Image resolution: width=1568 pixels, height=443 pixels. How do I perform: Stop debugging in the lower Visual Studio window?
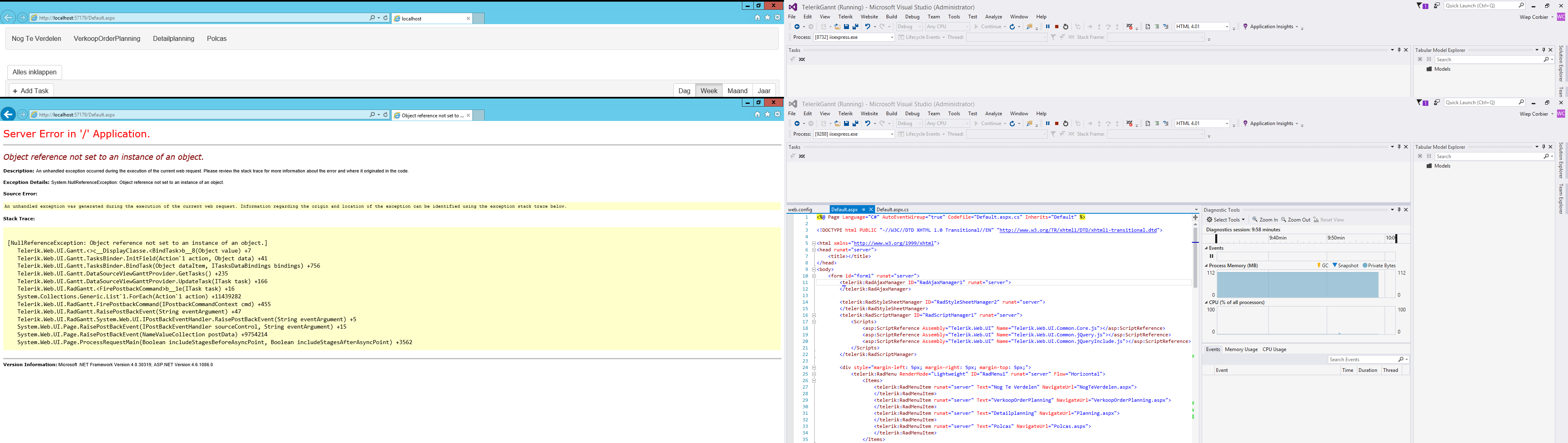(x=1057, y=124)
